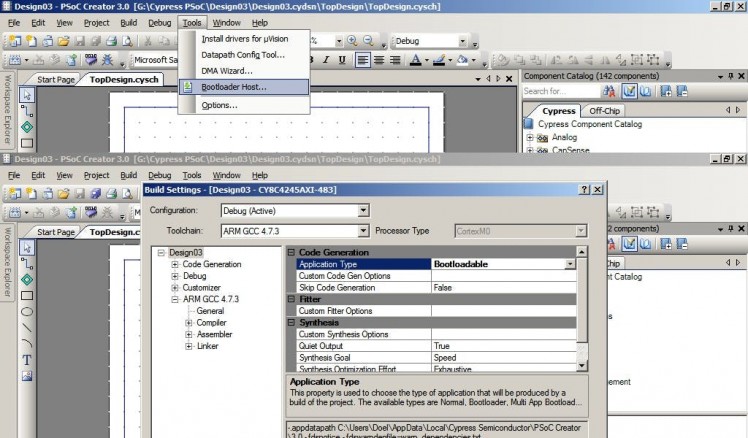748x438 pixels.
Task: Expand the Linker tree node
Action: [188, 346]
